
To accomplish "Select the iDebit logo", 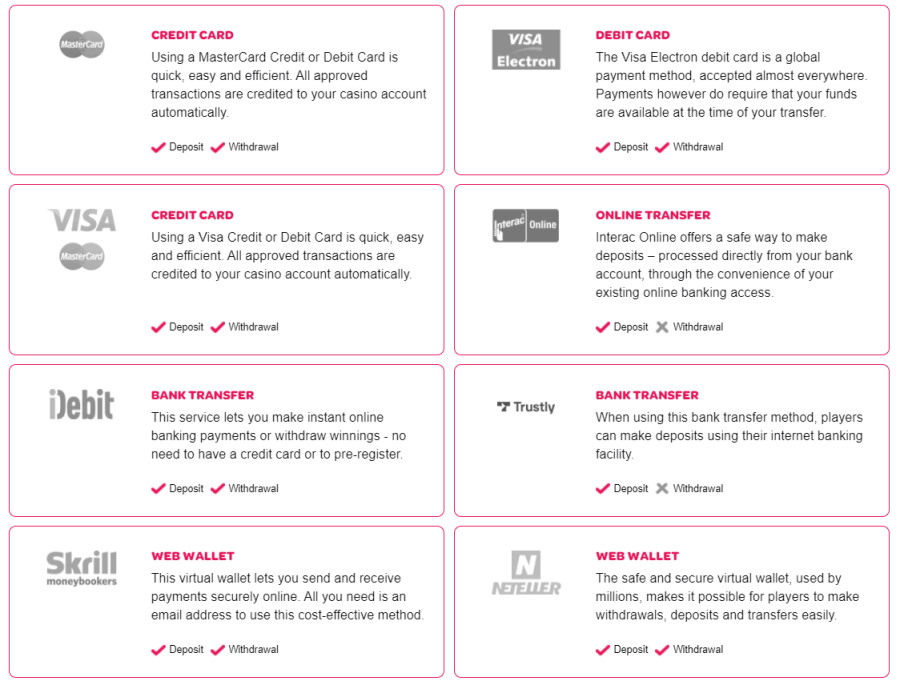I will (82, 404).
